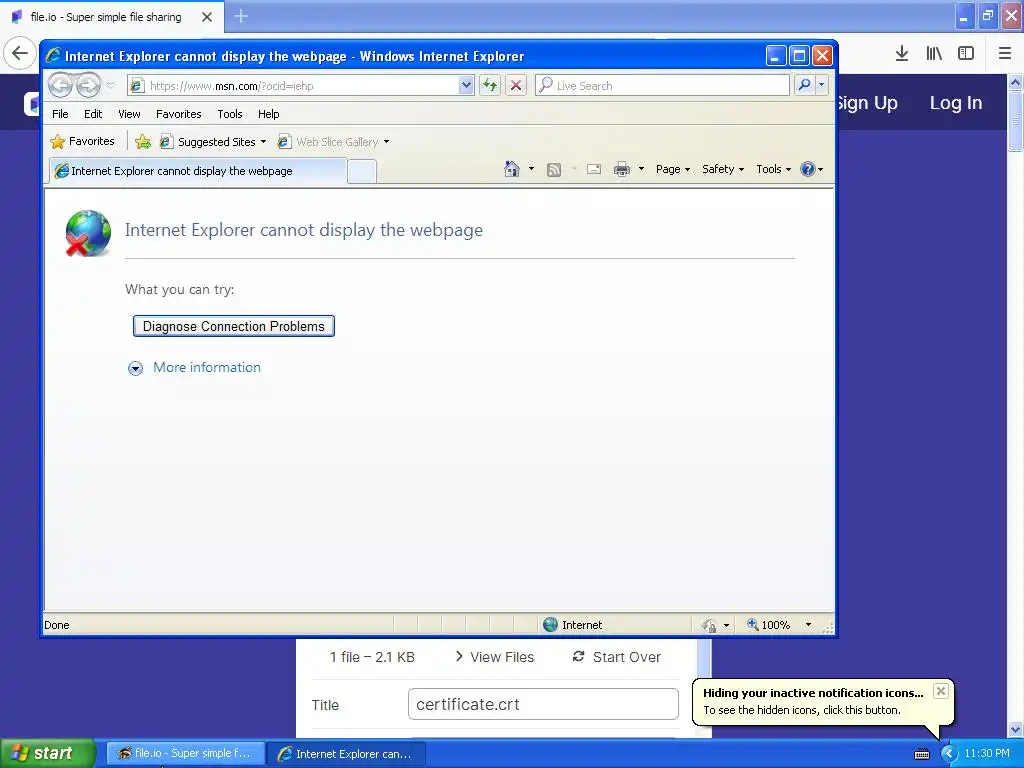Click the Print icon

(x=622, y=169)
